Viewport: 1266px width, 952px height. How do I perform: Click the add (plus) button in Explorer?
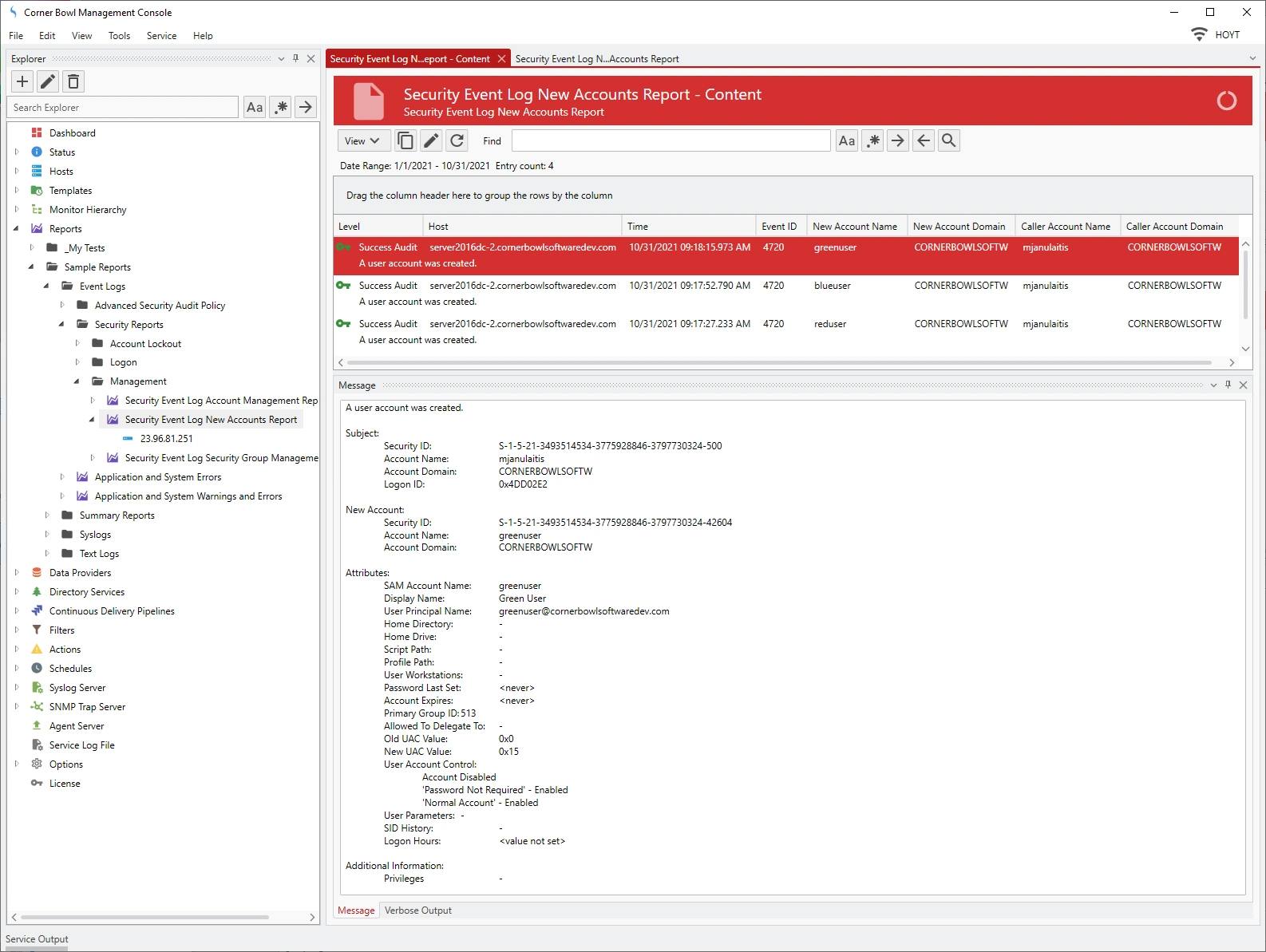tap(22, 81)
